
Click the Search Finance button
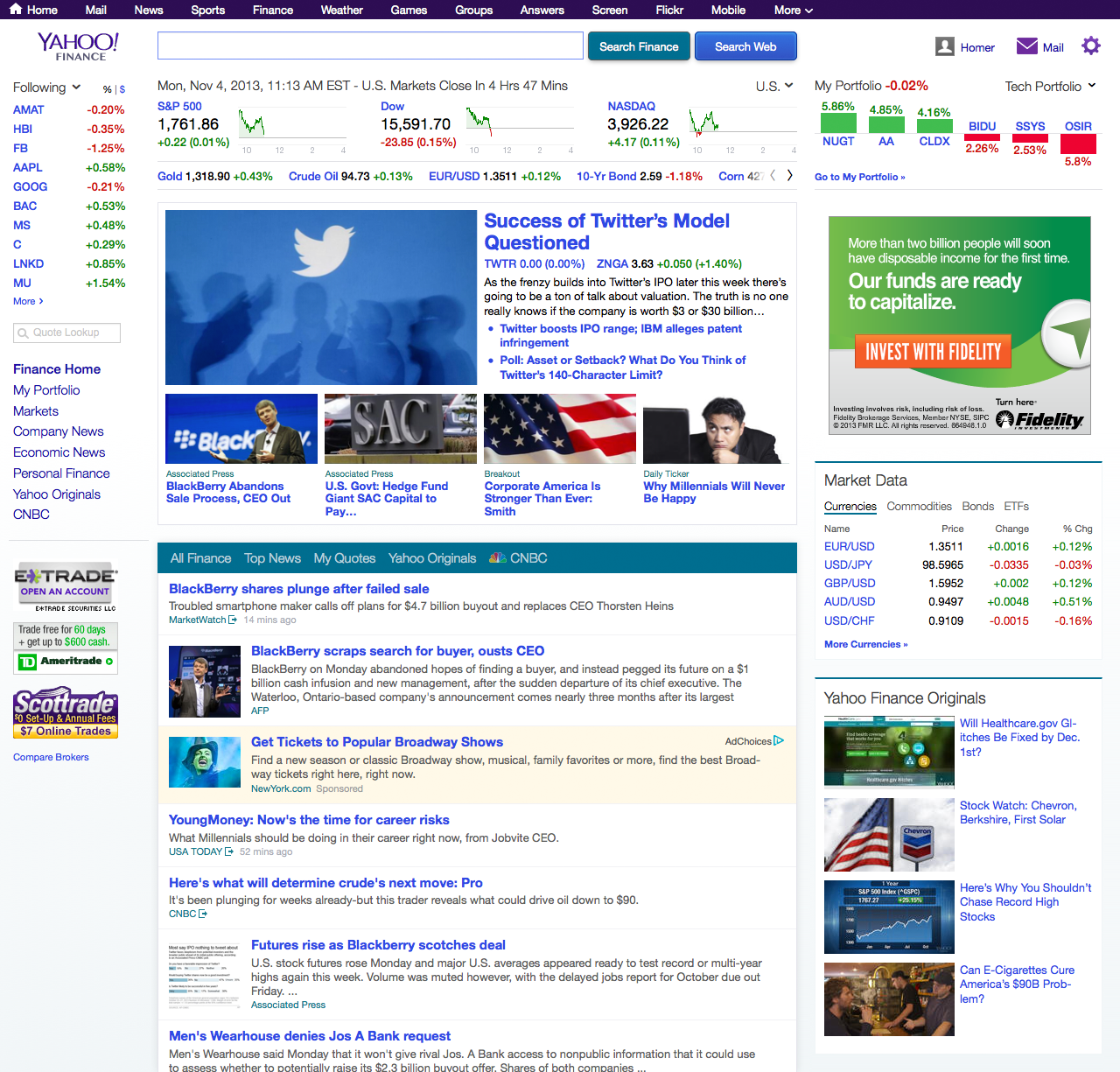639,46
